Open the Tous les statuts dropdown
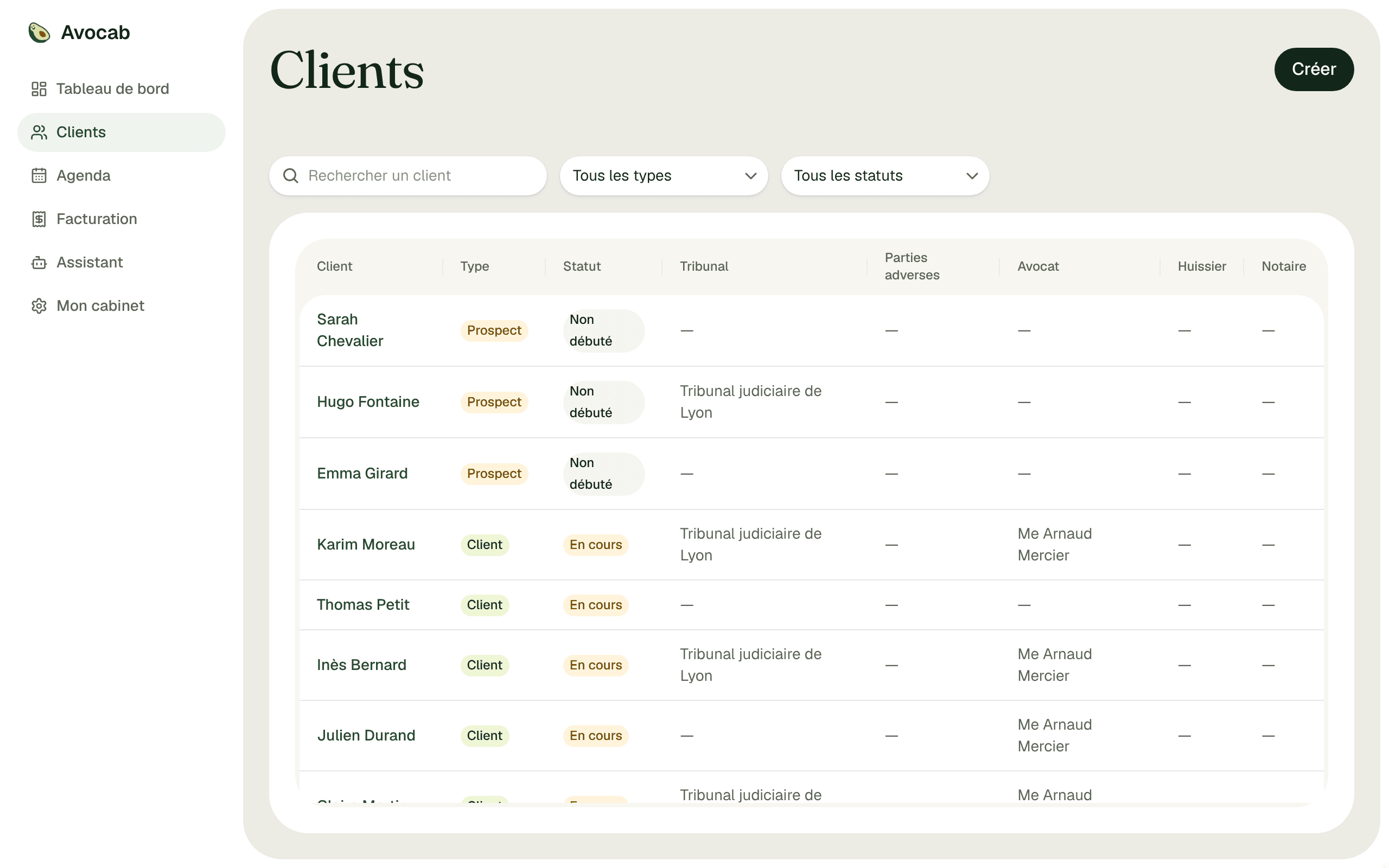The height and width of the screenshot is (868, 1389). [885, 176]
